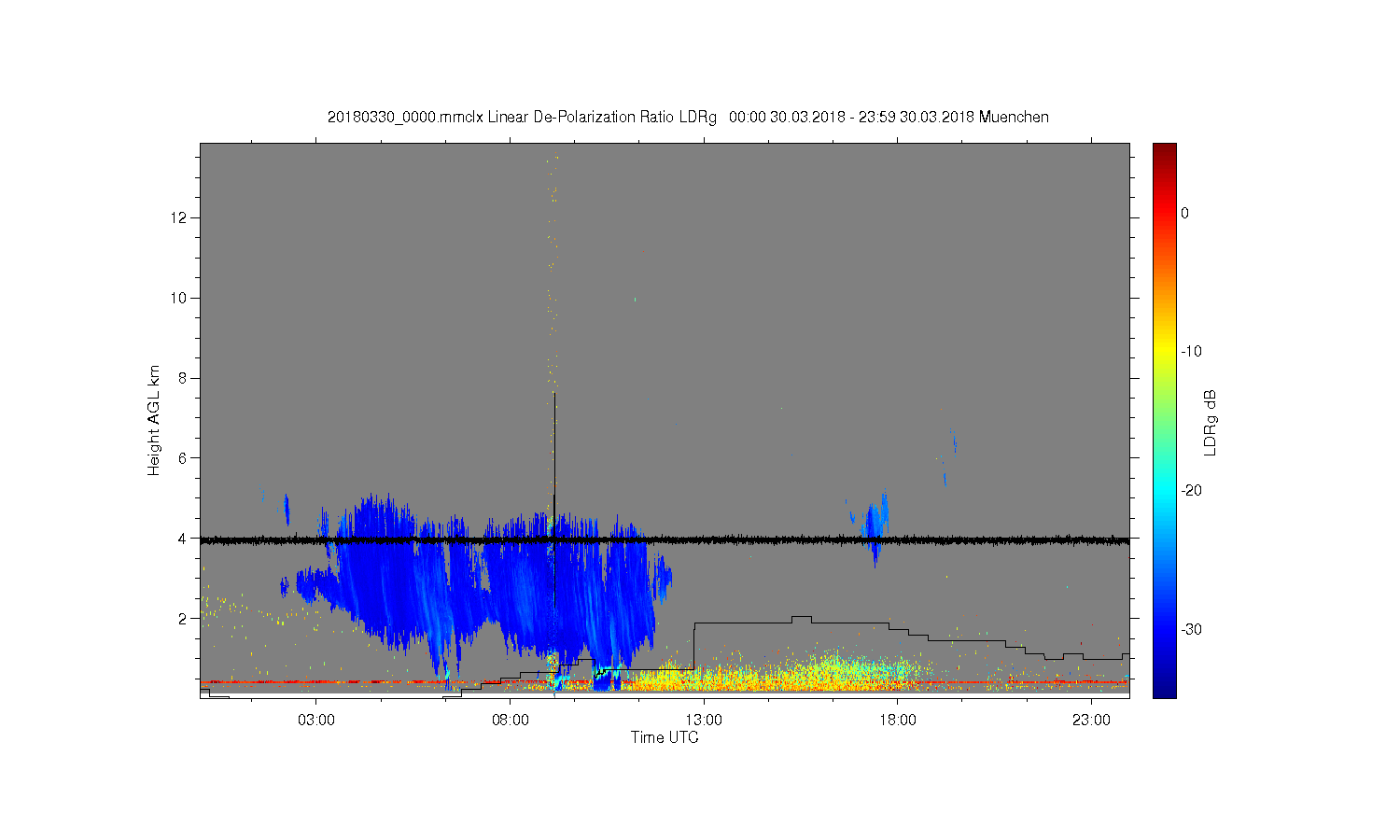Select the 08:00 time tick label
The height and width of the screenshot is (840, 1400).
511,721
